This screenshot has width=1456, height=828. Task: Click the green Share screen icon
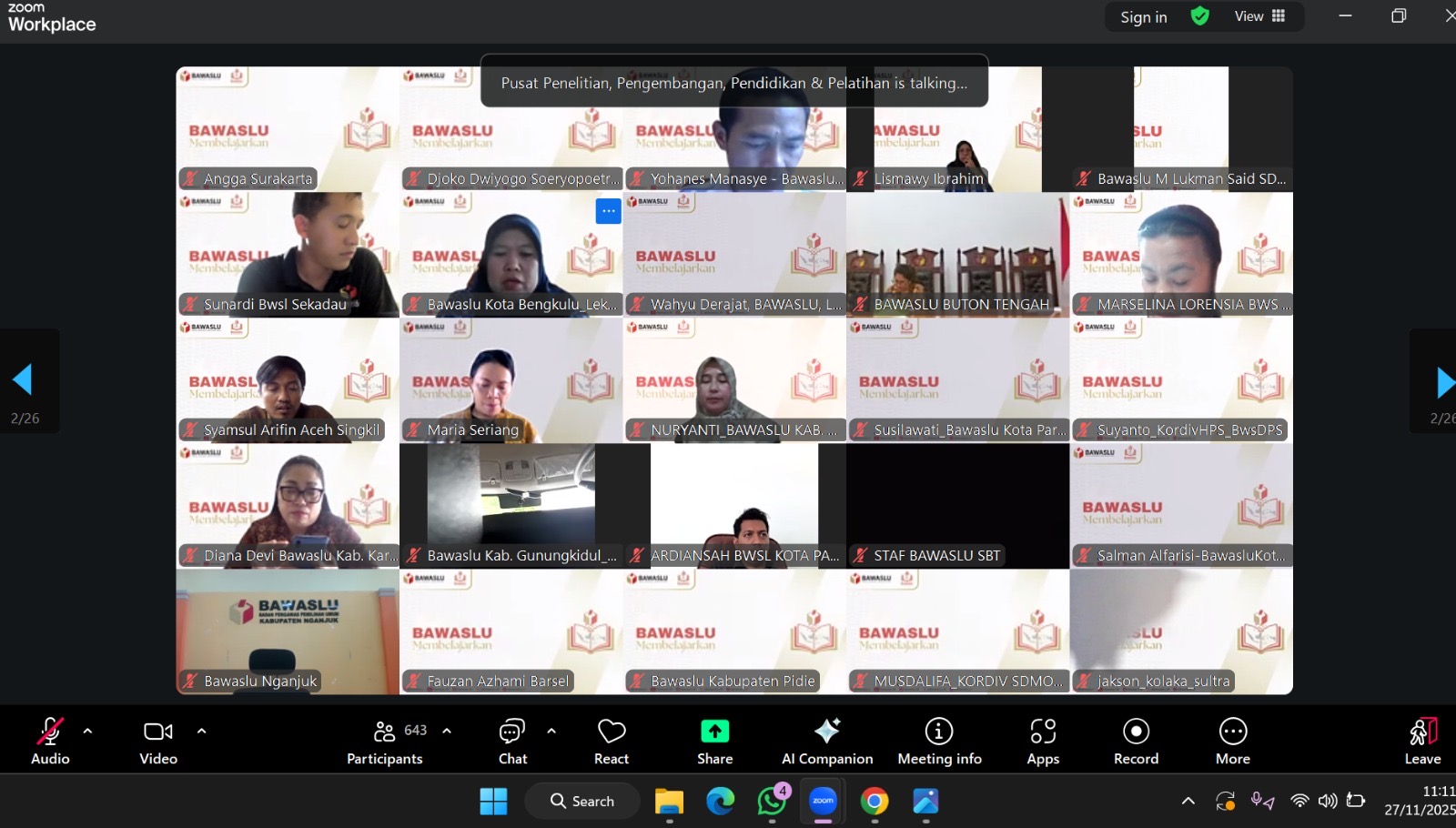(x=714, y=732)
